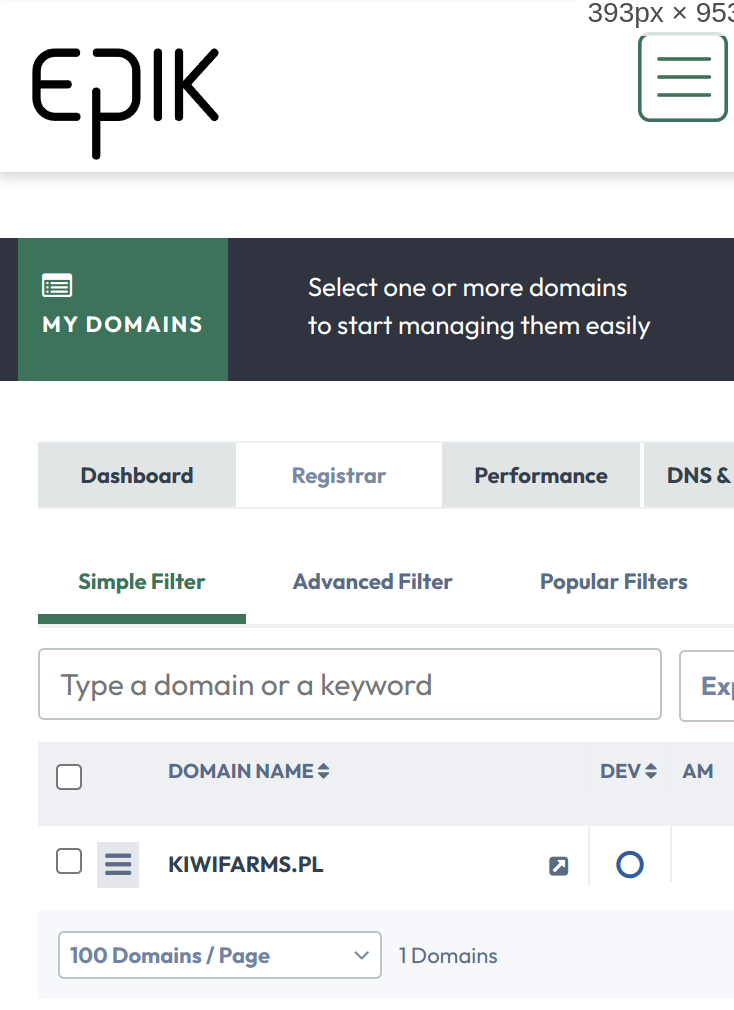Open the 100 Domains / Page dropdown
The image size is (734, 1010).
220,955
